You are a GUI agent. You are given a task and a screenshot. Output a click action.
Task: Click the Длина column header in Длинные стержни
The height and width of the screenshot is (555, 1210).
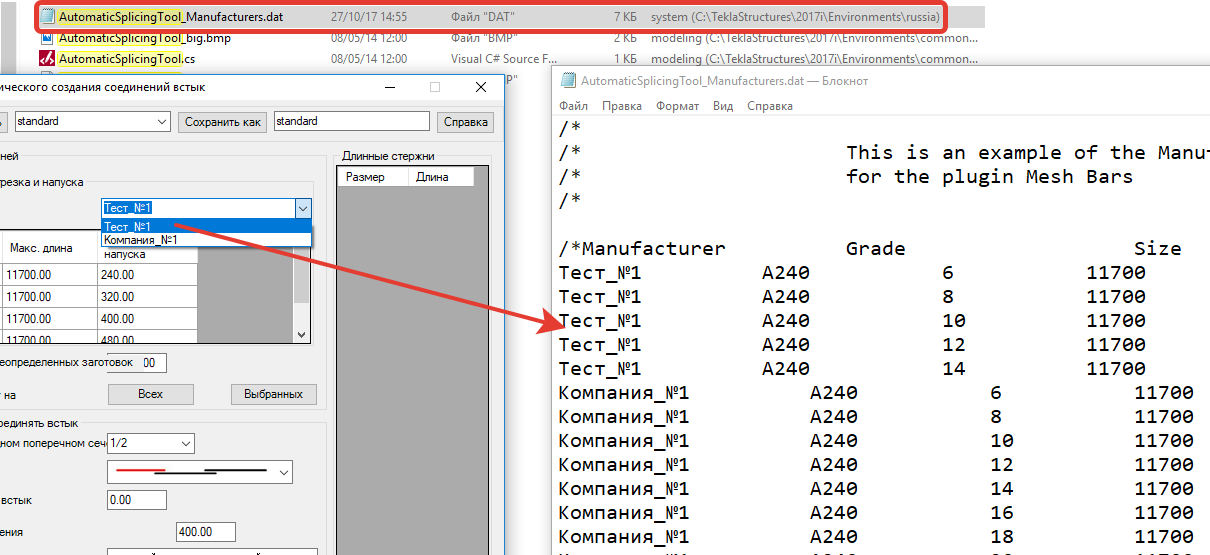coord(442,176)
